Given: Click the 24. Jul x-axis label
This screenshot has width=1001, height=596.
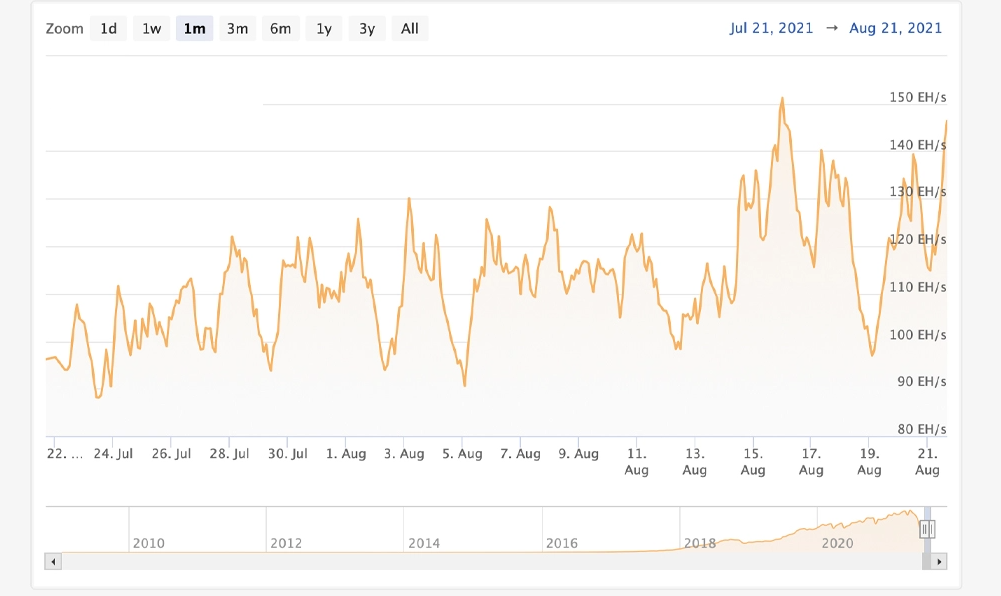Looking at the screenshot, I should pos(113,454).
